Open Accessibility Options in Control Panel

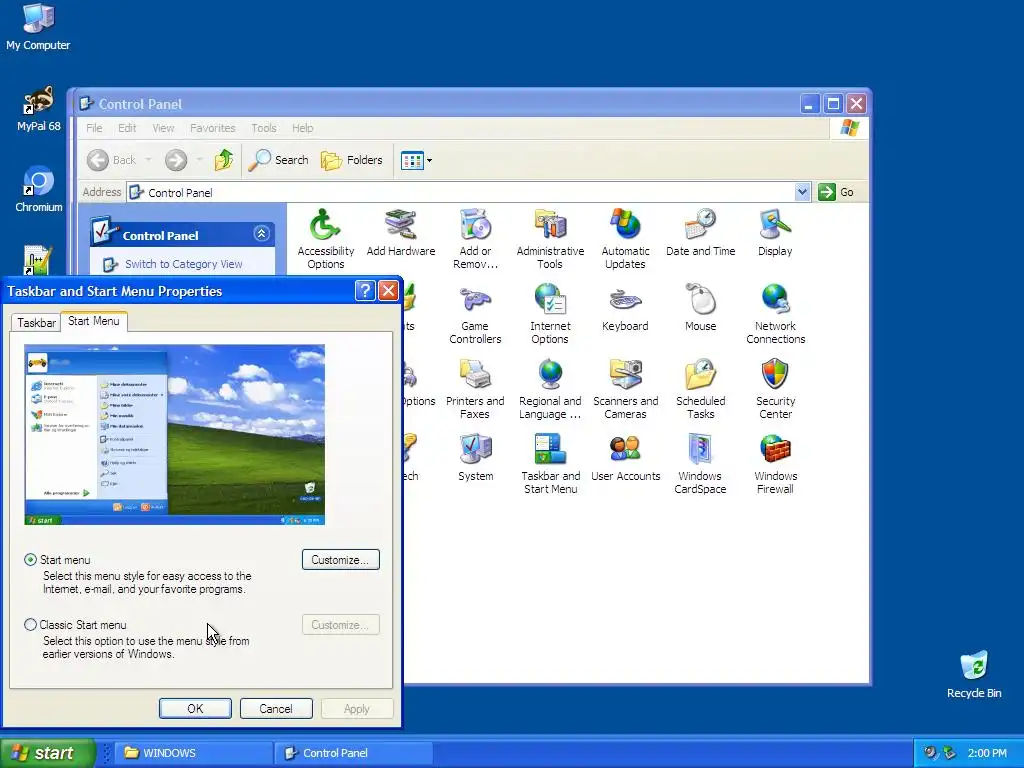(x=325, y=238)
